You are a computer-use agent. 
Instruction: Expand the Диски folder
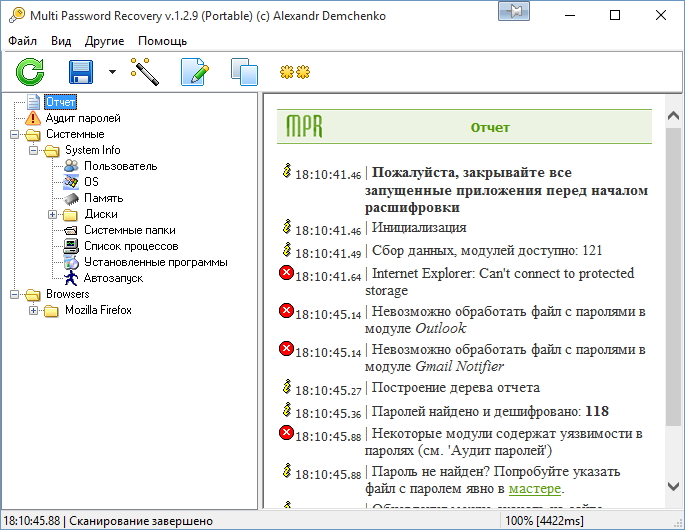(52, 214)
